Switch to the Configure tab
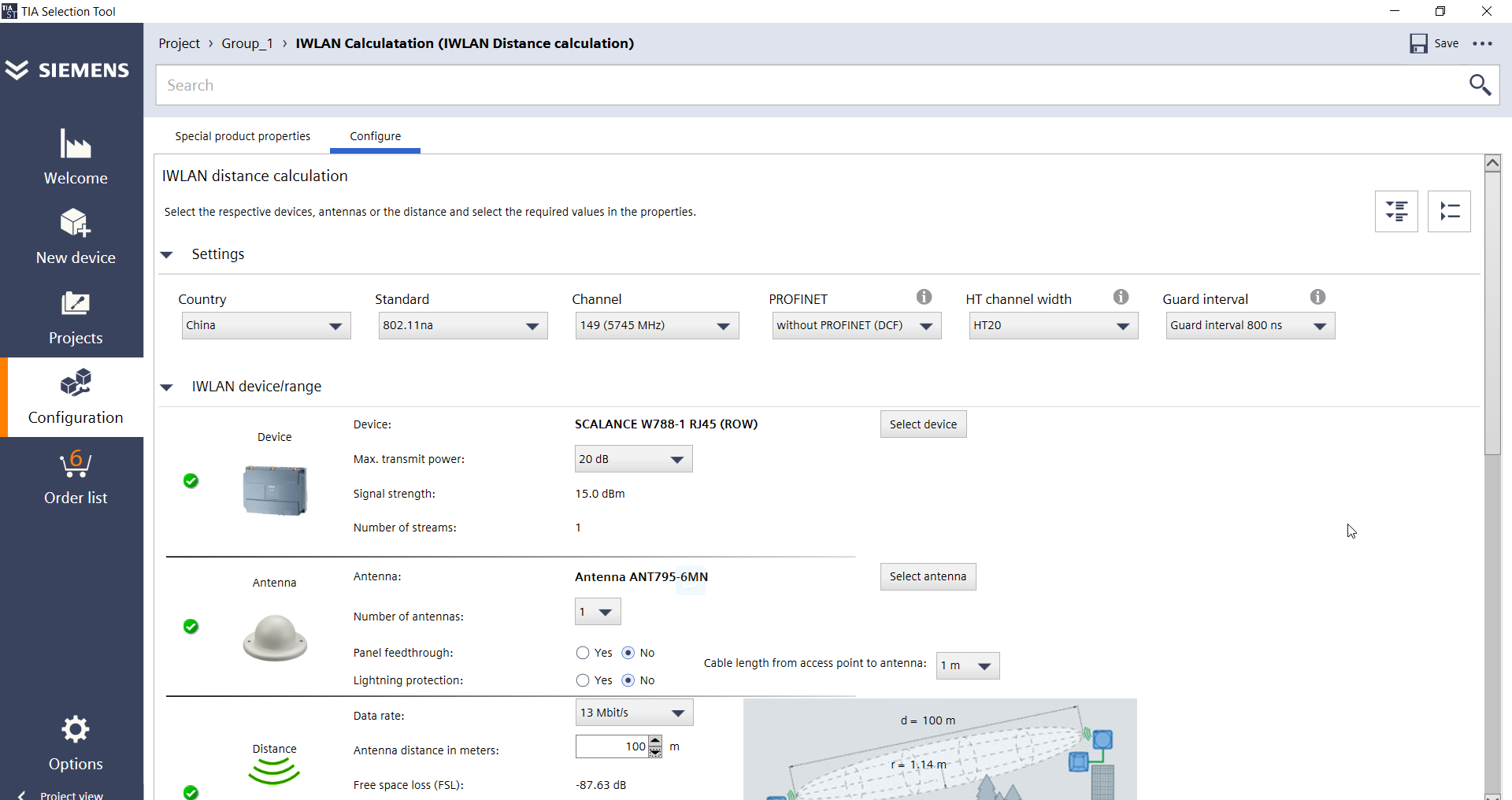 pyautogui.click(x=375, y=136)
